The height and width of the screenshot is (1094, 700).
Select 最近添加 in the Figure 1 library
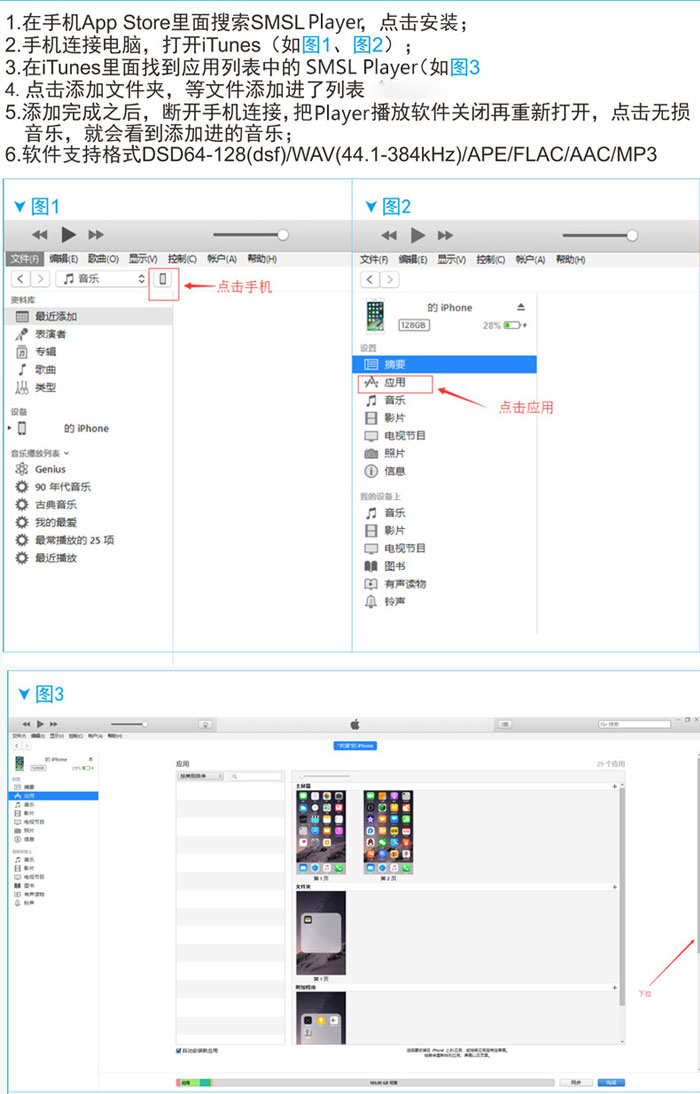89,317
